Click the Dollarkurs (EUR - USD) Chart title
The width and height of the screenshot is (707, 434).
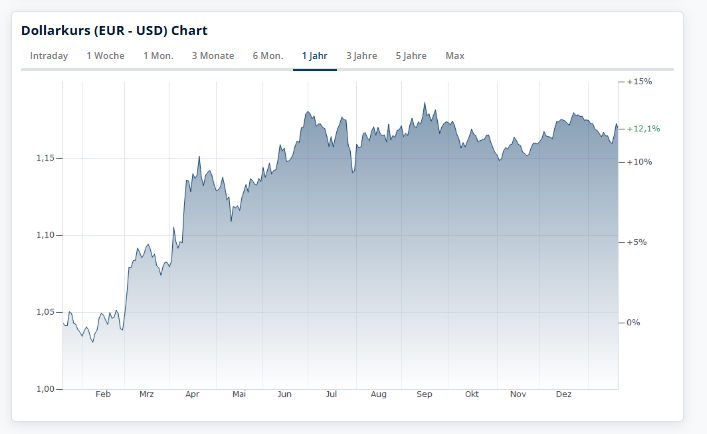pyautogui.click(x=115, y=31)
